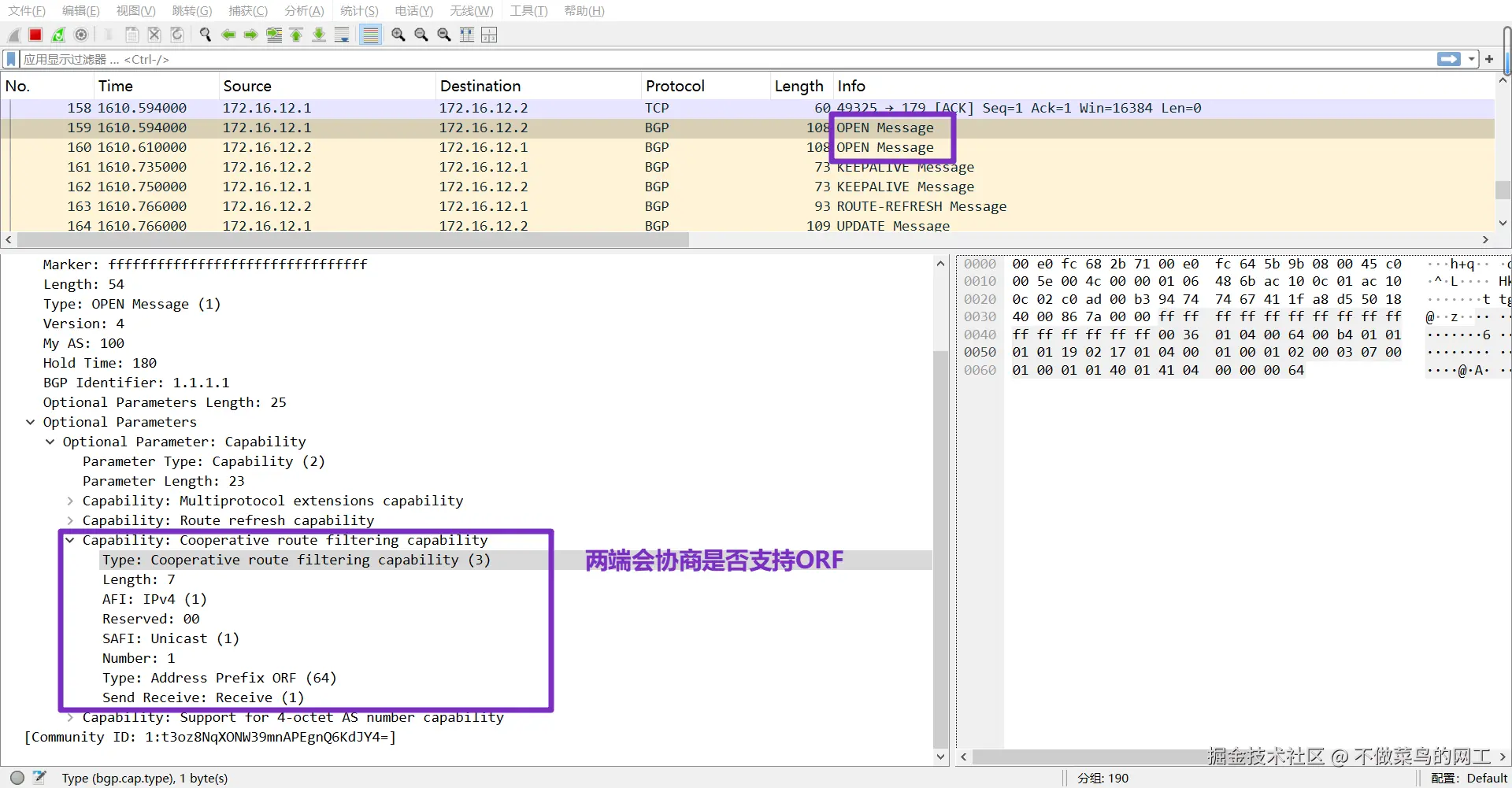Reset text to normal size
This screenshot has width=1512, height=788.
444,35
